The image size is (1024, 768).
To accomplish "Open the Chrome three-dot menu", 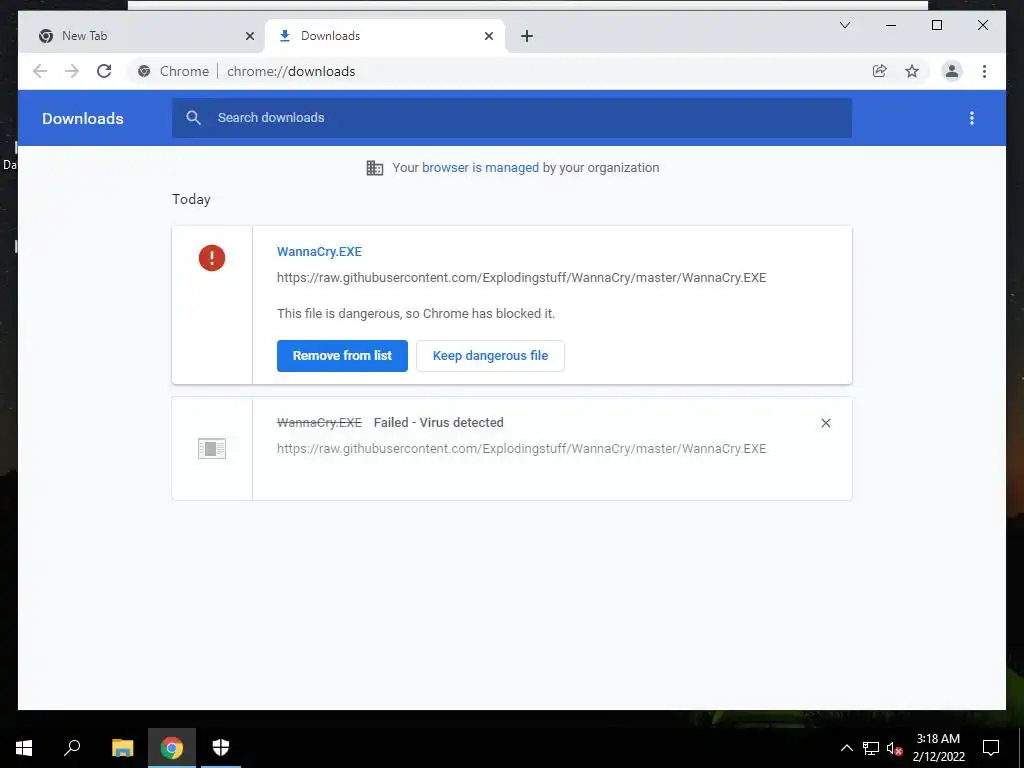I will pos(984,71).
